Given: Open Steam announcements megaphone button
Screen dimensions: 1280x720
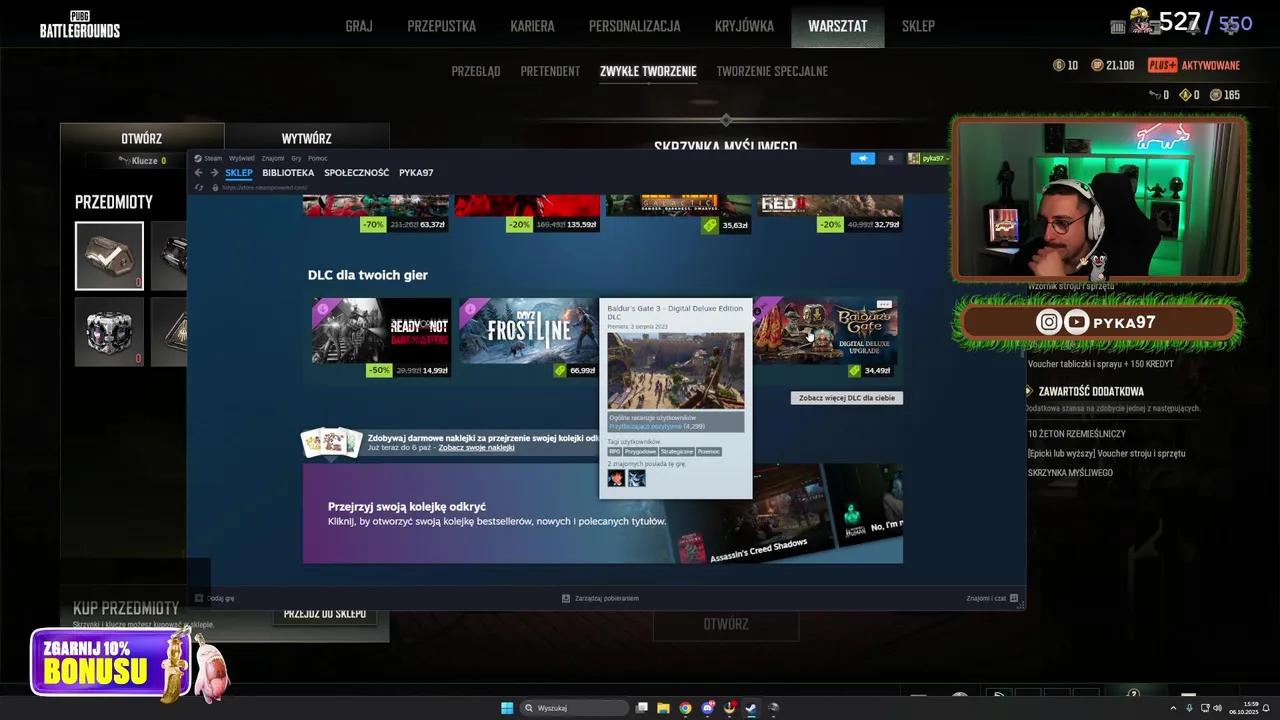Looking at the screenshot, I should click(862, 158).
